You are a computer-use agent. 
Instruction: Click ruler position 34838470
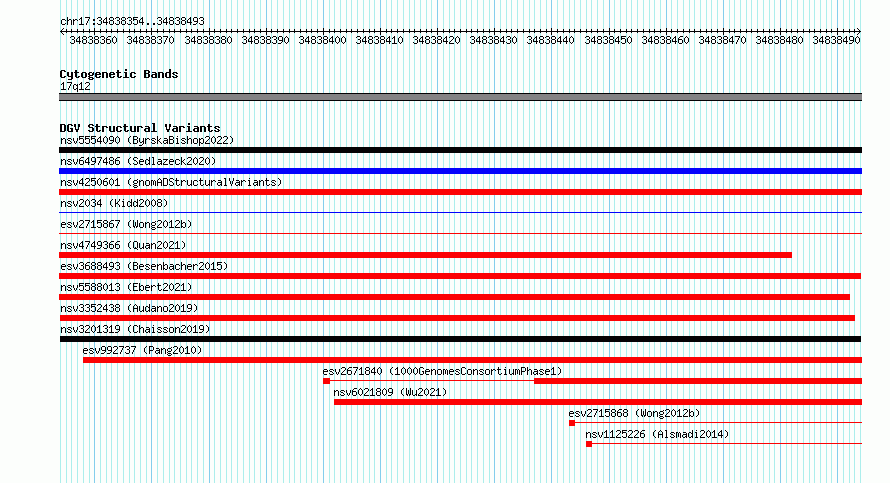click(722, 40)
